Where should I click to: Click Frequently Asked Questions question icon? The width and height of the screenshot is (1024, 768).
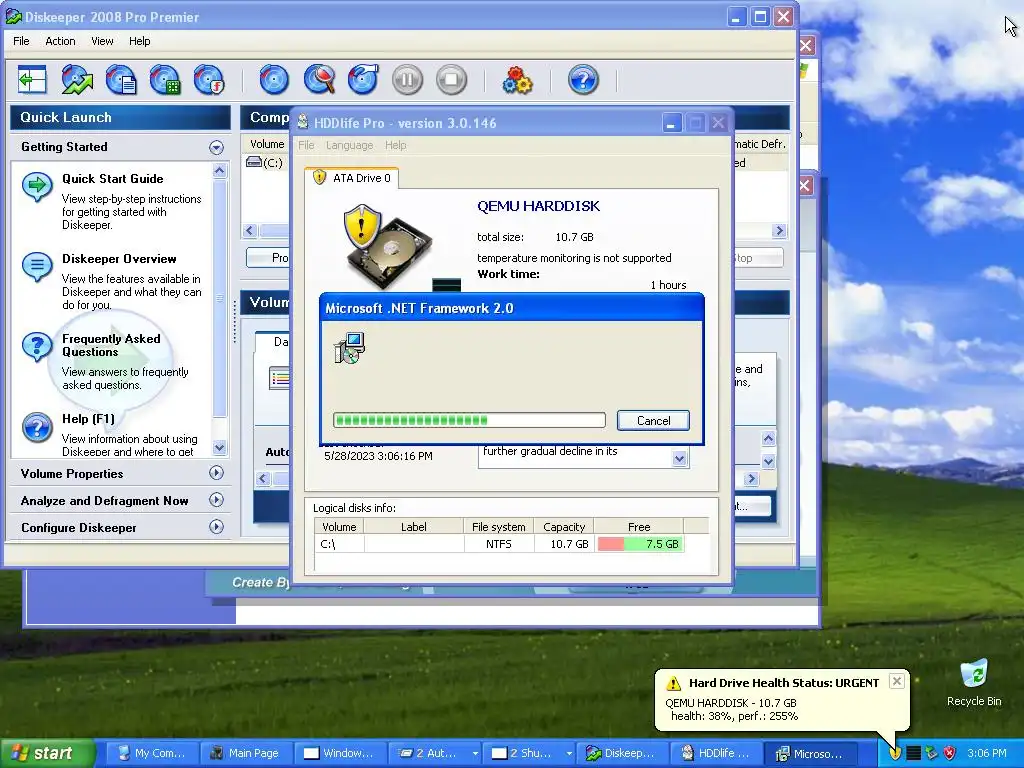click(37, 347)
